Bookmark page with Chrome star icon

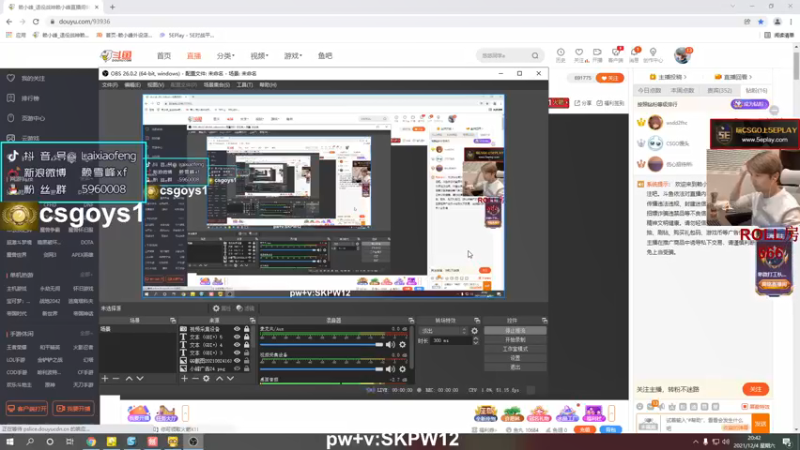tap(761, 21)
